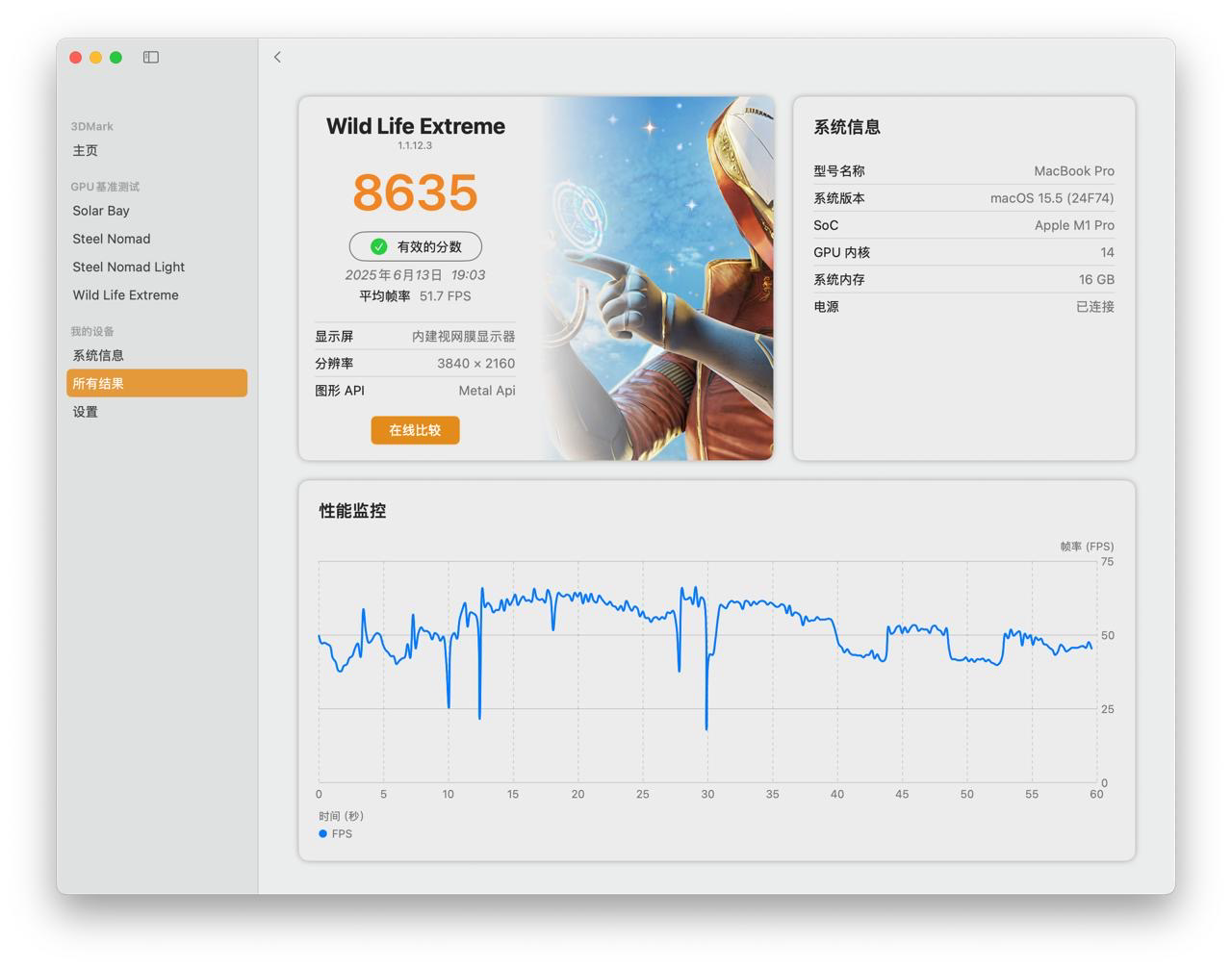The height and width of the screenshot is (969, 1232).
Task: Click the 帧率 (FPS) axis label
Action: 1088,546
